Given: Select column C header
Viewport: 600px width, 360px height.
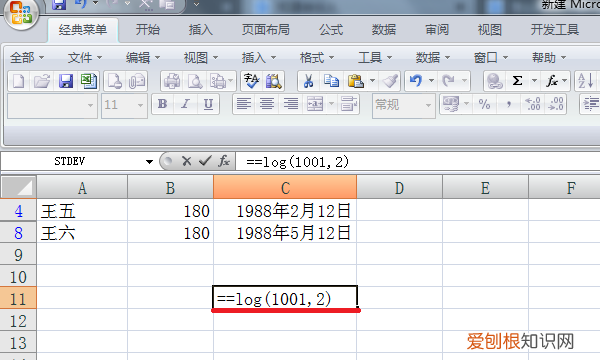Looking at the screenshot, I should click(x=285, y=187).
